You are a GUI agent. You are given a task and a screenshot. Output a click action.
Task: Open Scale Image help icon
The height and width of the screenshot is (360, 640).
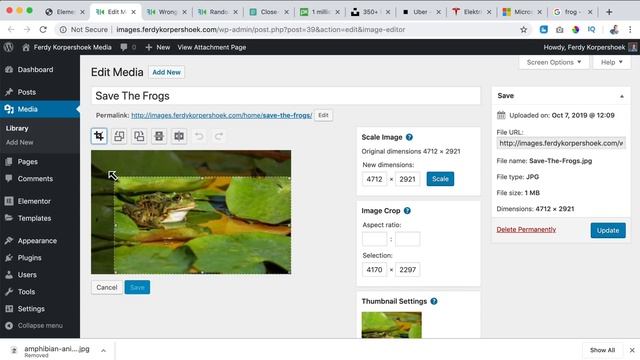click(x=409, y=137)
